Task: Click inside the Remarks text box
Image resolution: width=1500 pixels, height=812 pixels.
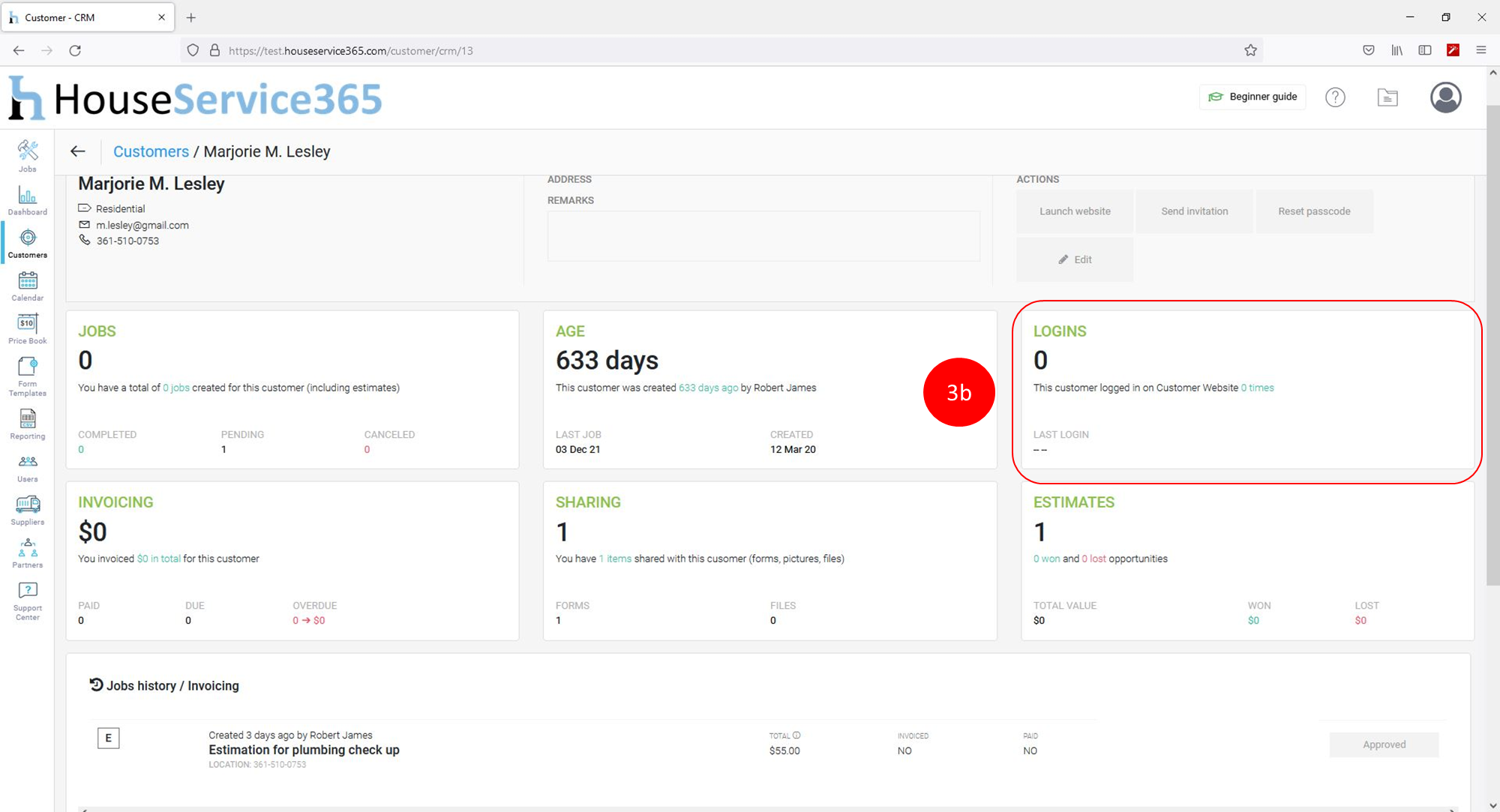Action: 763,236
